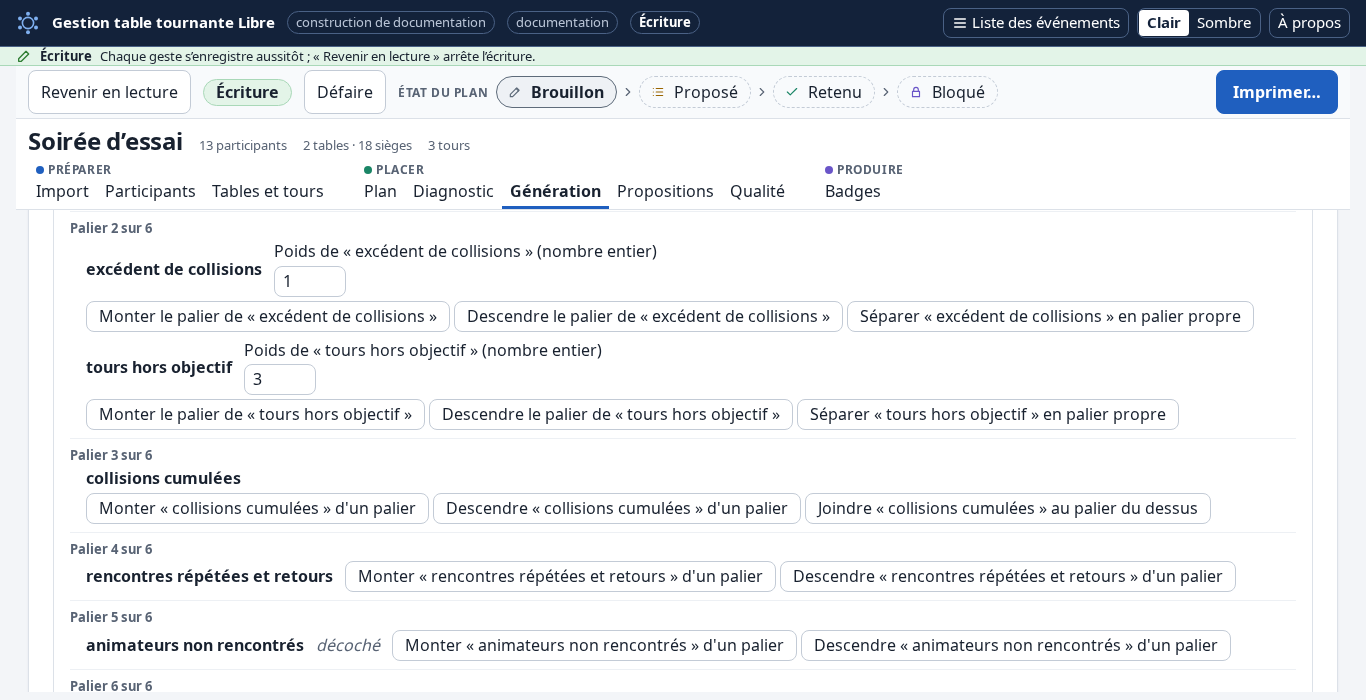
Task: Open the À propos dialog
Action: [x=1309, y=23]
